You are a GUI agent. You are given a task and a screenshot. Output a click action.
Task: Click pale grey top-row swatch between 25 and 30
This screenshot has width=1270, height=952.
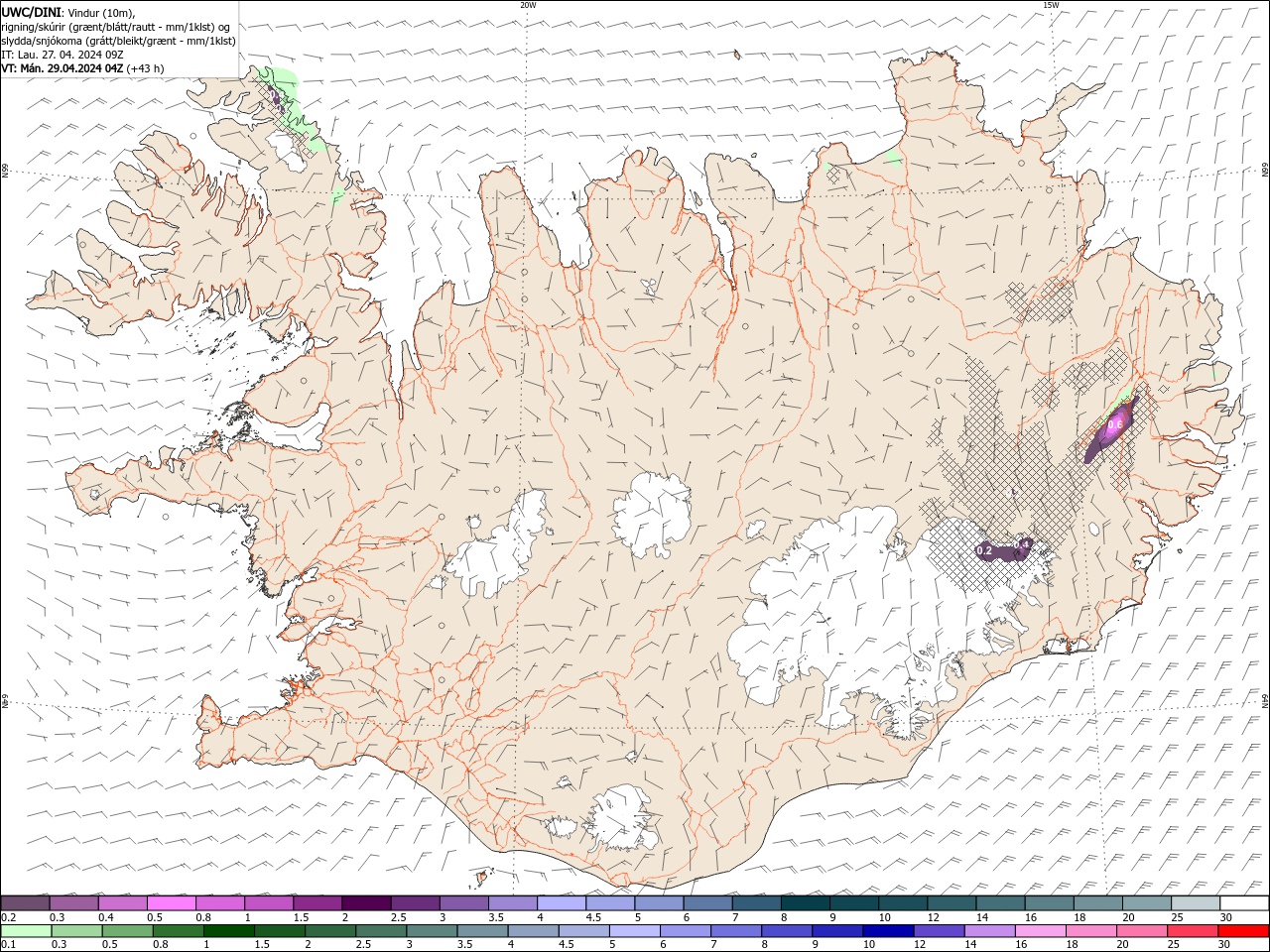click(x=1195, y=903)
